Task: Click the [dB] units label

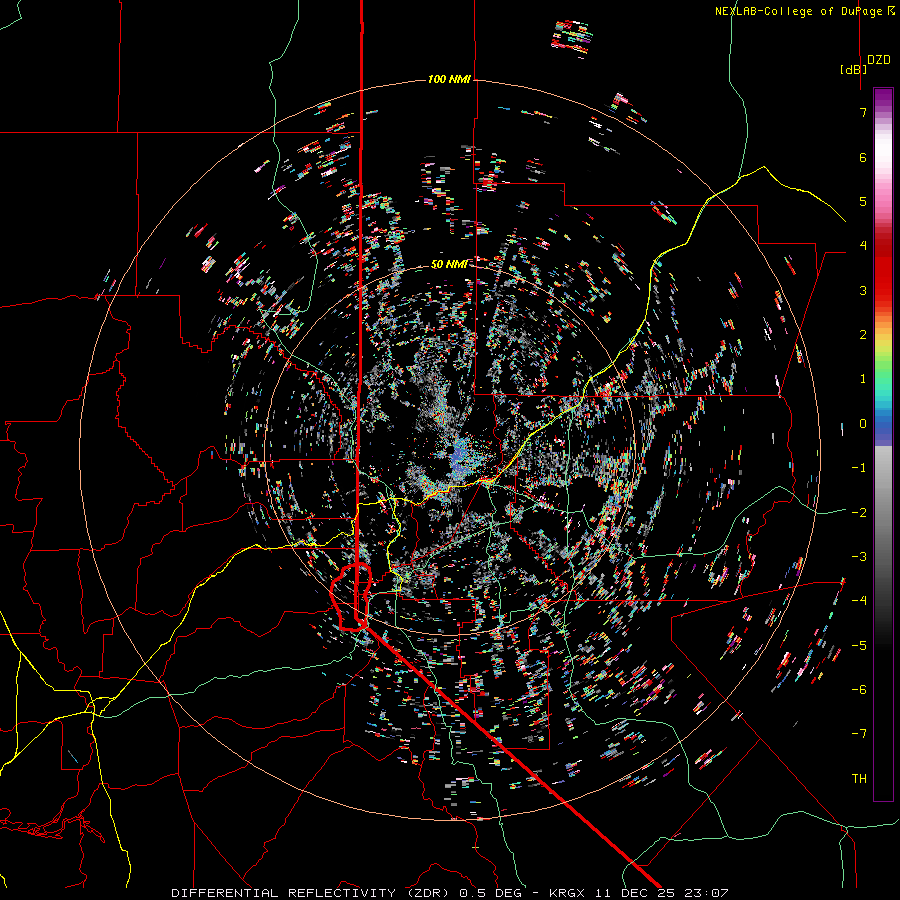Action: pos(854,69)
